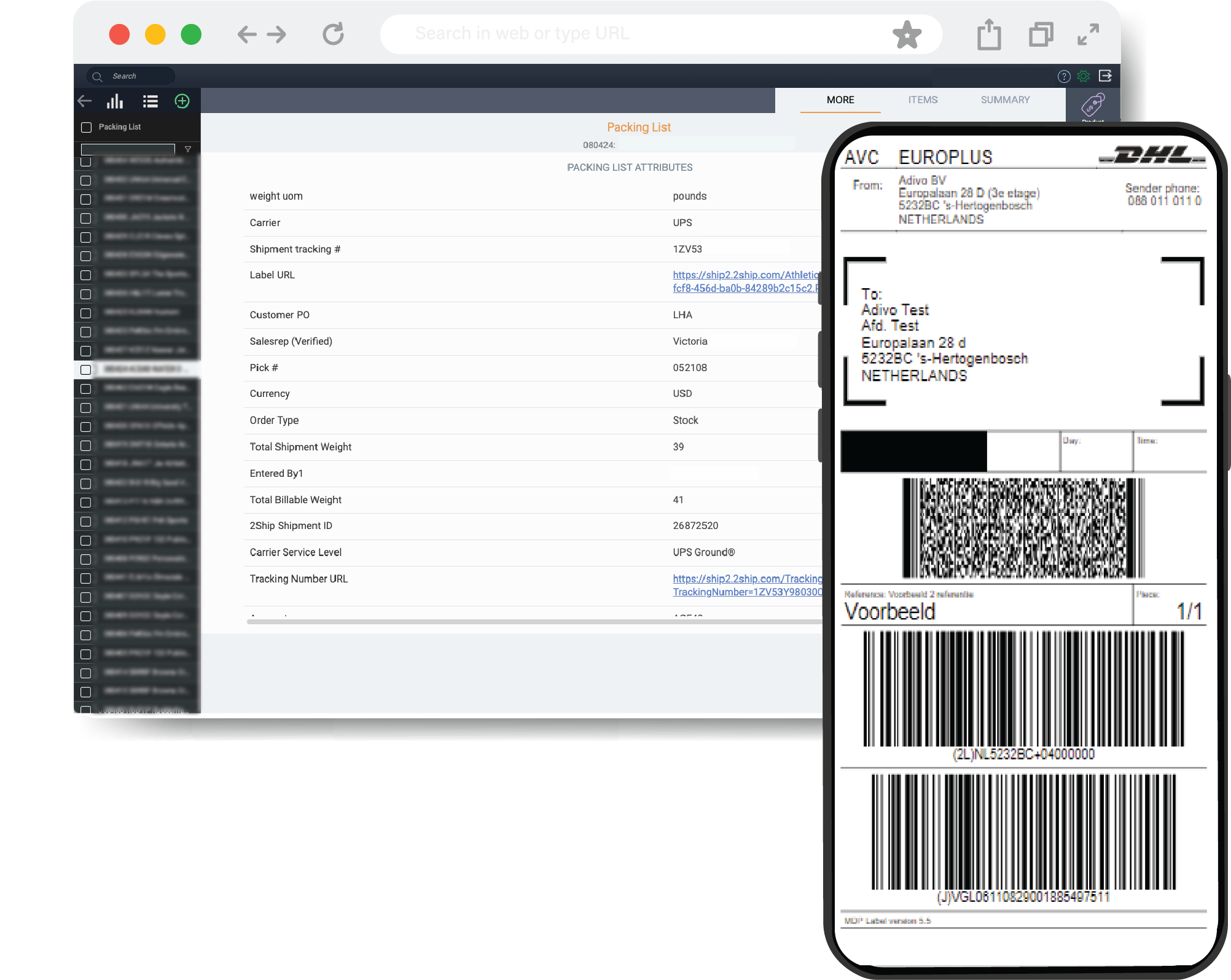Switch to the ITEMS tab
The height and width of the screenshot is (980, 1231).
[x=922, y=100]
